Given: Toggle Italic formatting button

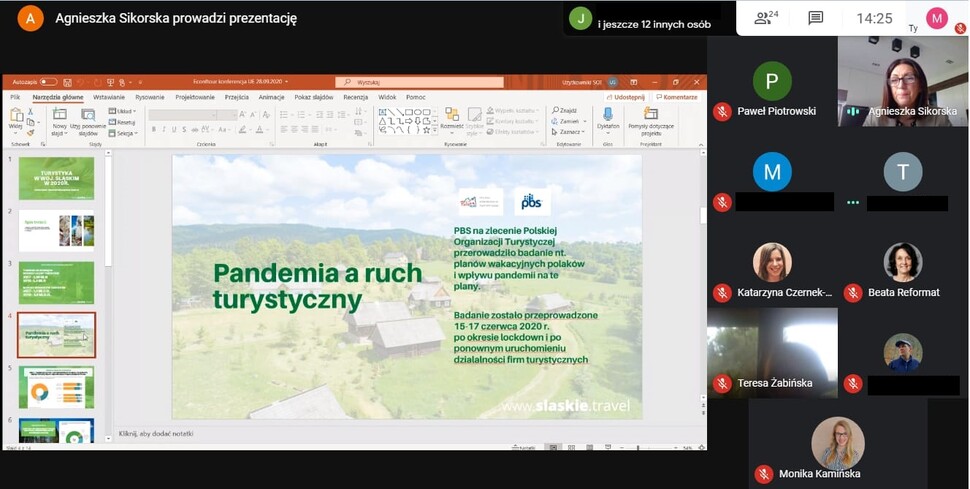Looking at the screenshot, I should pyautogui.click(x=164, y=129).
